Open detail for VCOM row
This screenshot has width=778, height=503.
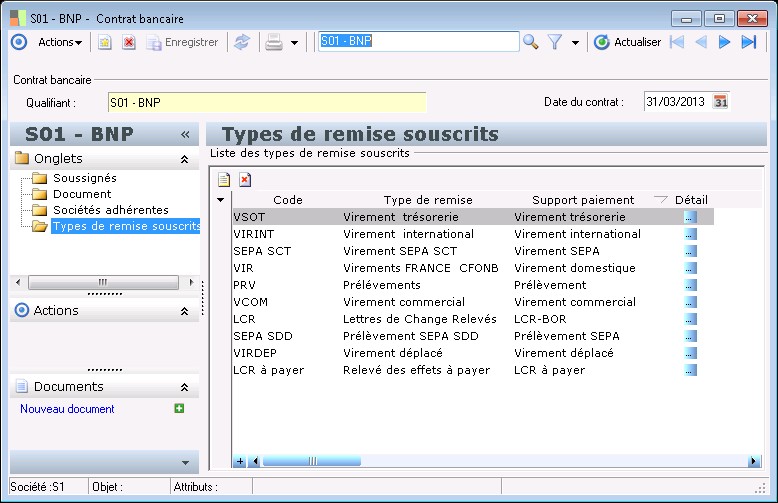[x=690, y=302]
